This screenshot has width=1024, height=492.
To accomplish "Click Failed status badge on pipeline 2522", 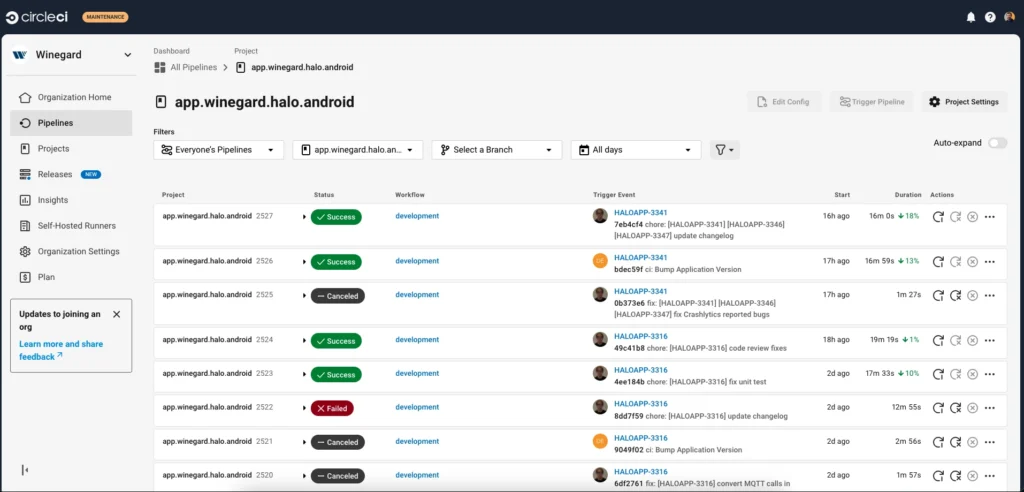I will [332, 408].
